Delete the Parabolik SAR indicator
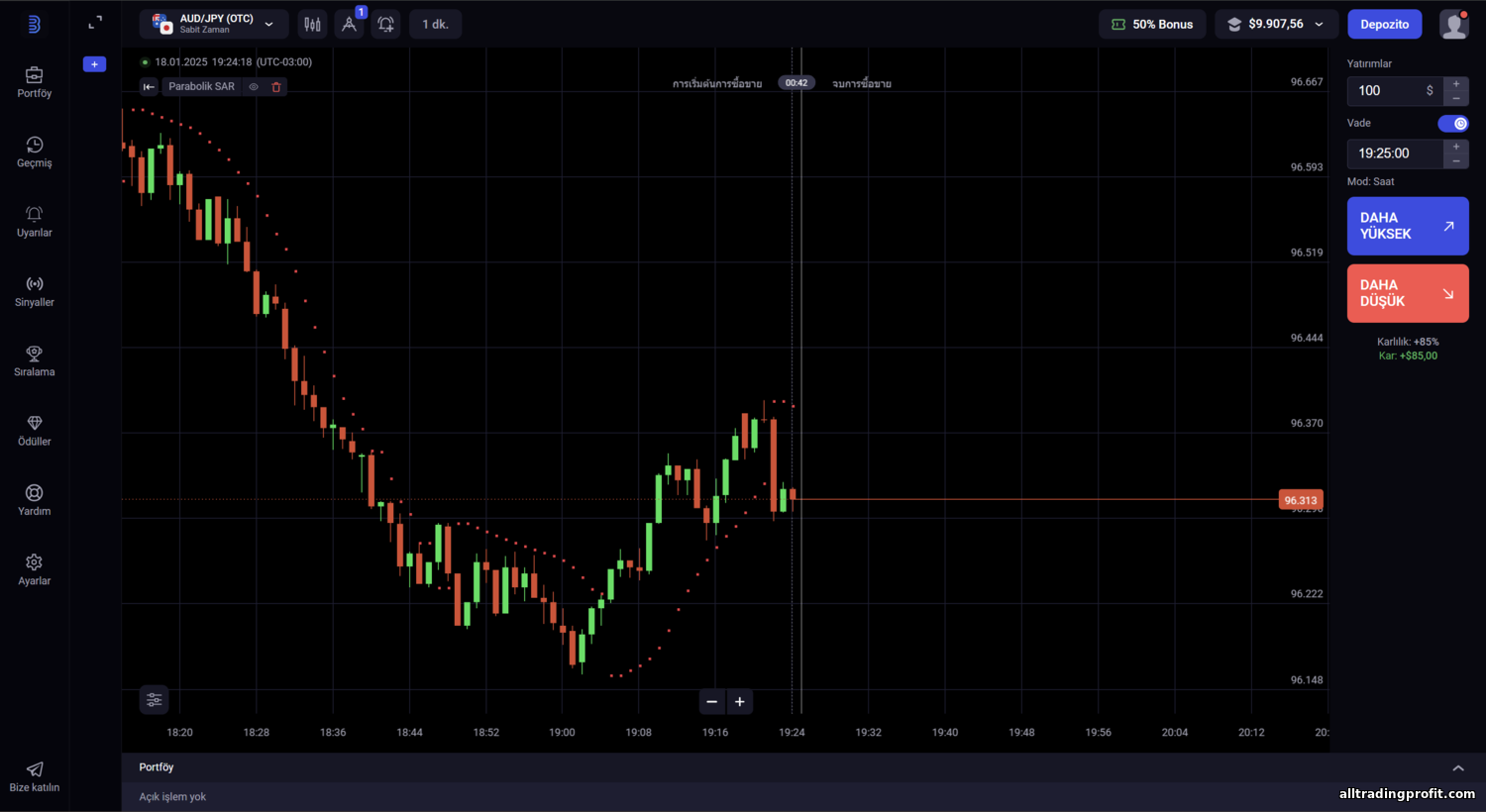The height and width of the screenshot is (812, 1486). [x=276, y=87]
